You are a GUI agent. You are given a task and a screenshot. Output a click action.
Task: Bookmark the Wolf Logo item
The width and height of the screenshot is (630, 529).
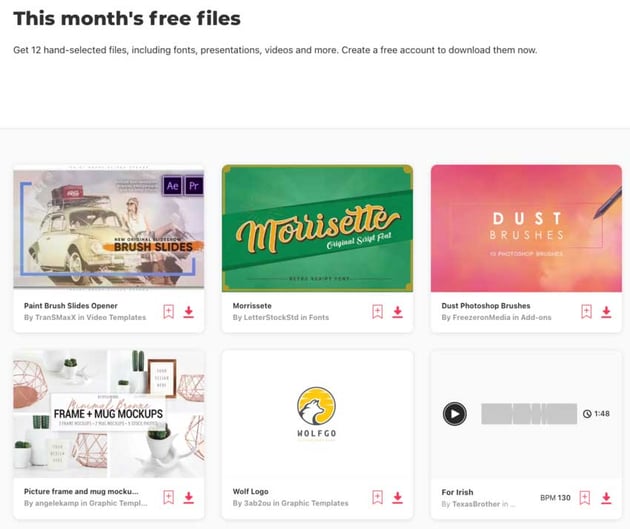[377, 497]
